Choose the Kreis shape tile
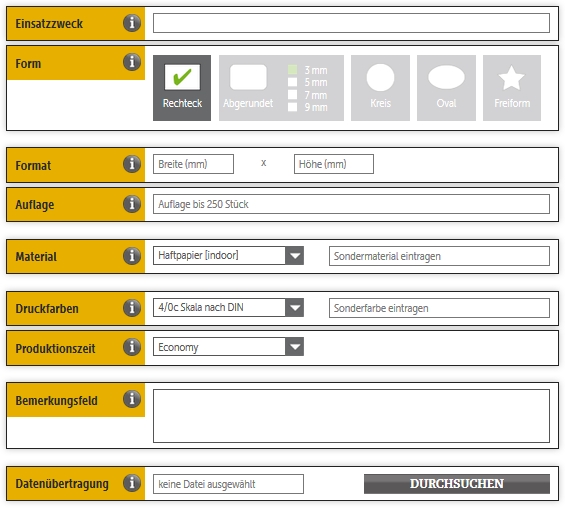Screen dimensions: 565x508 [x=381, y=88]
